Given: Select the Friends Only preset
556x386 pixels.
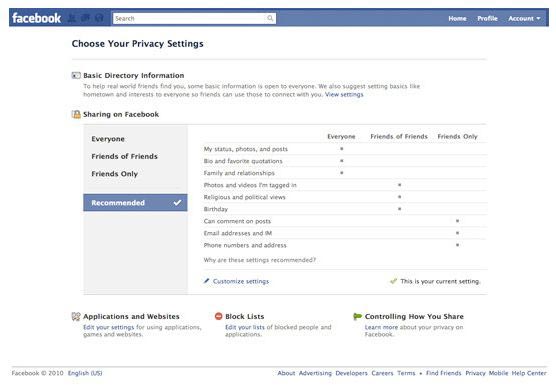Looking at the screenshot, I should (115, 174).
